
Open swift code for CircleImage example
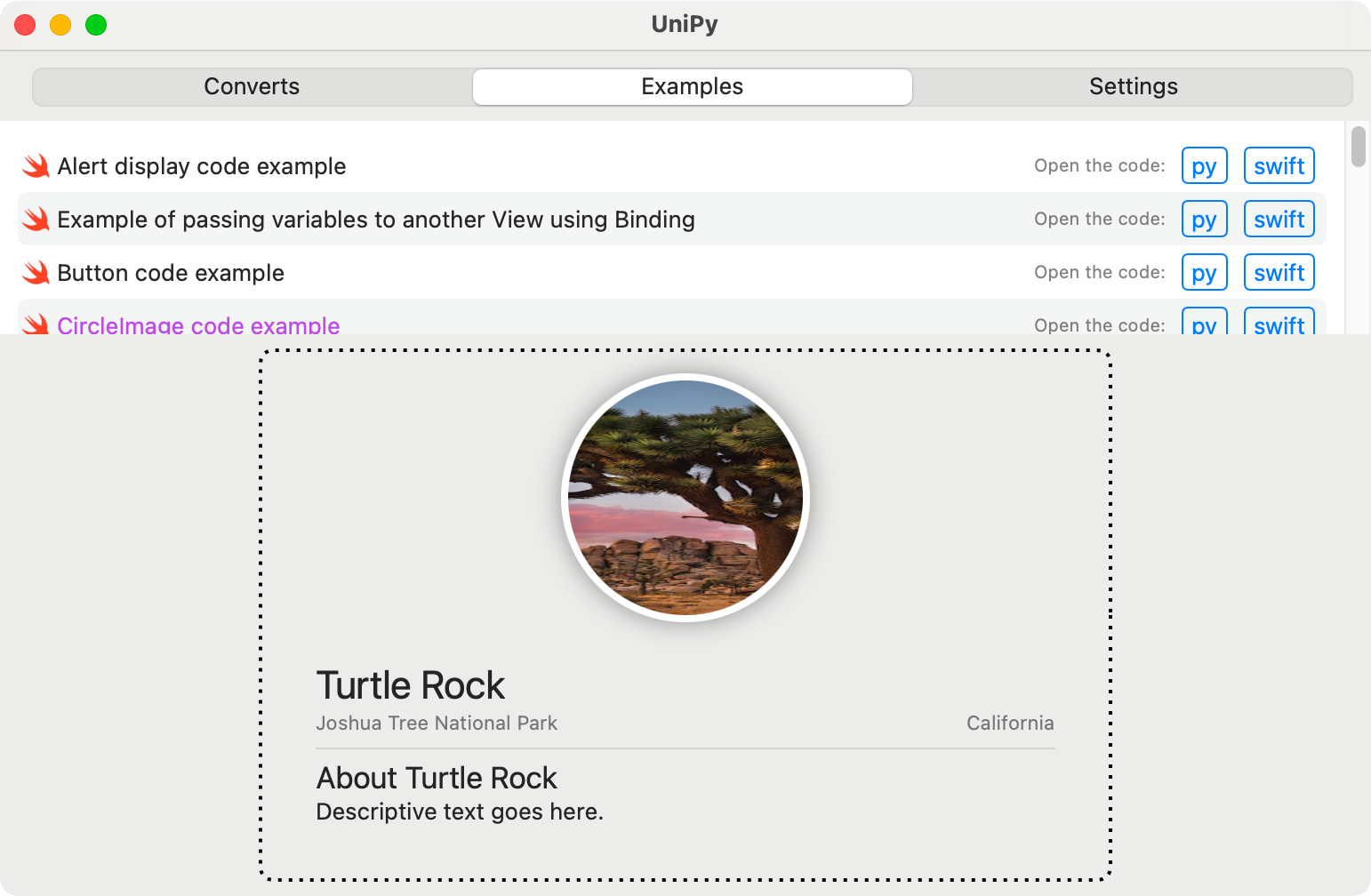(1279, 324)
